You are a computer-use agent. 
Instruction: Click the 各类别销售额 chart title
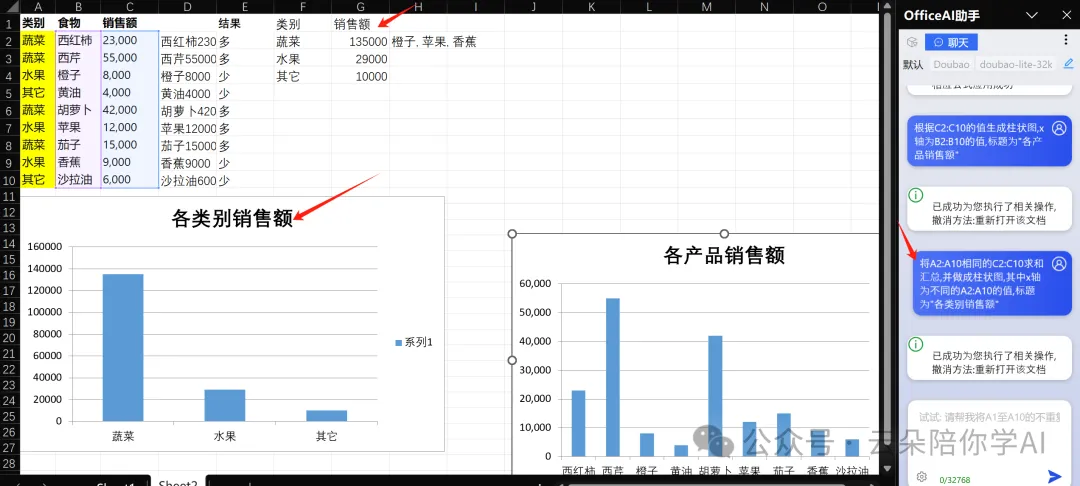point(232,218)
